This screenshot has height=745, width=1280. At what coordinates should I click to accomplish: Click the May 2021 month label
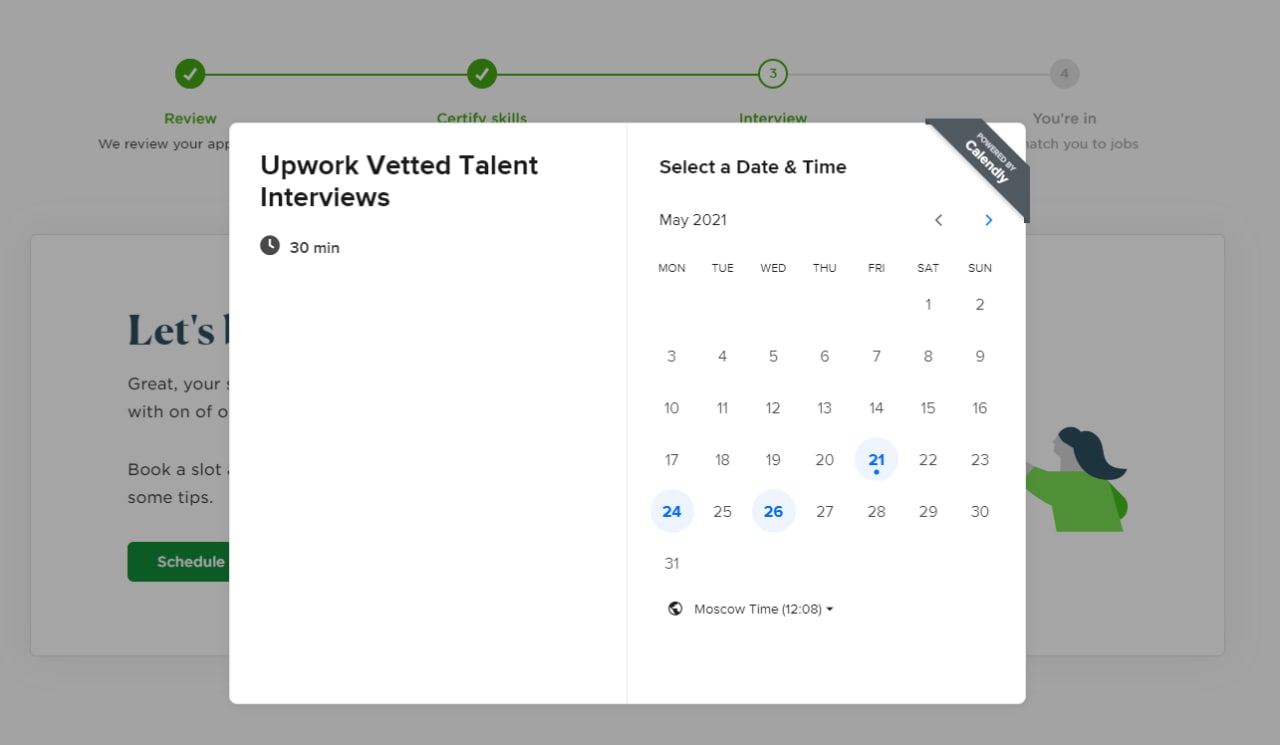(x=693, y=220)
